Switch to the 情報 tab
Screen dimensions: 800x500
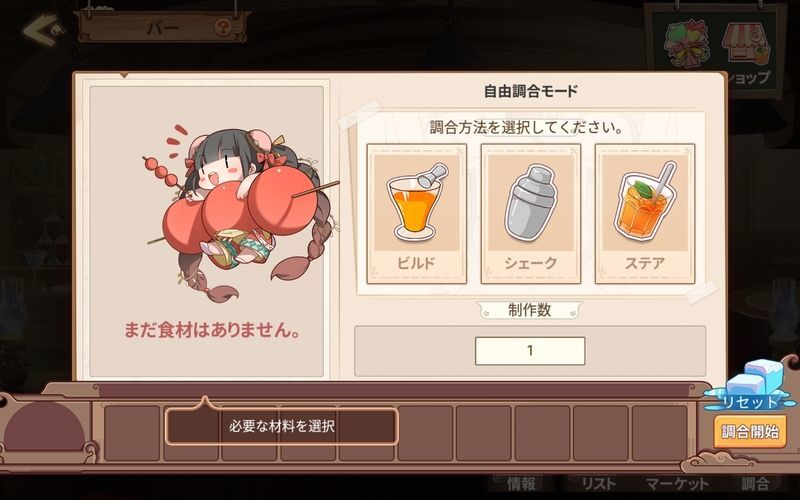[521, 483]
